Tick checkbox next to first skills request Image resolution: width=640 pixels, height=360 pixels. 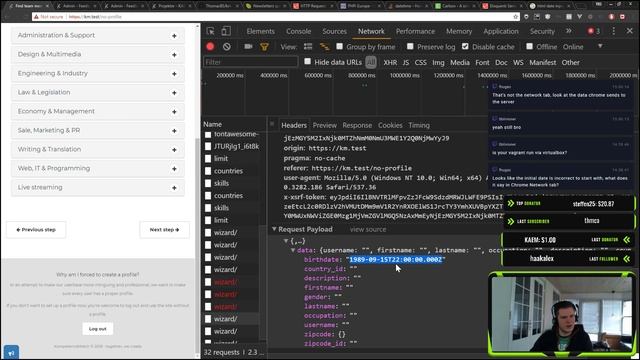tap(208, 183)
